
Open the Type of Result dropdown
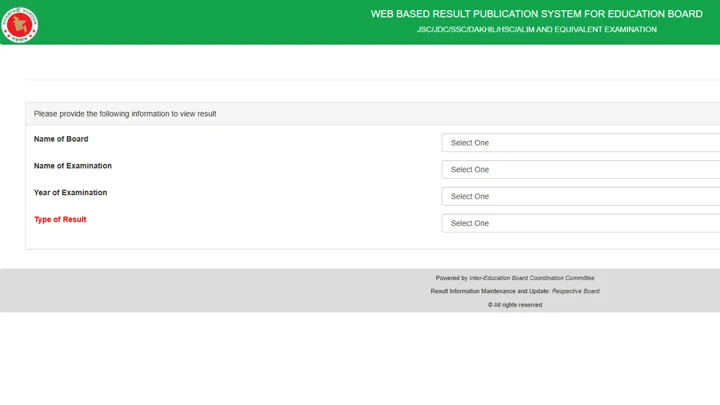[x=580, y=223]
